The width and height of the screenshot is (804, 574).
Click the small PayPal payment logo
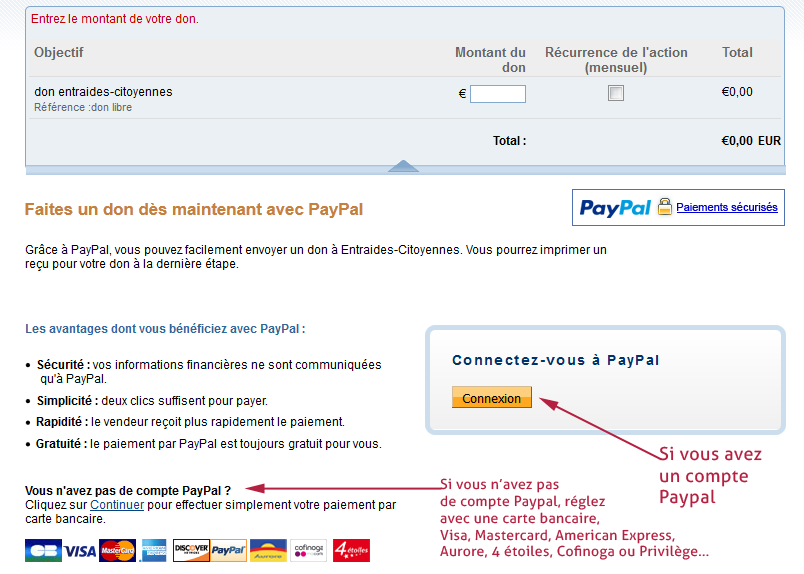[x=228, y=550]
